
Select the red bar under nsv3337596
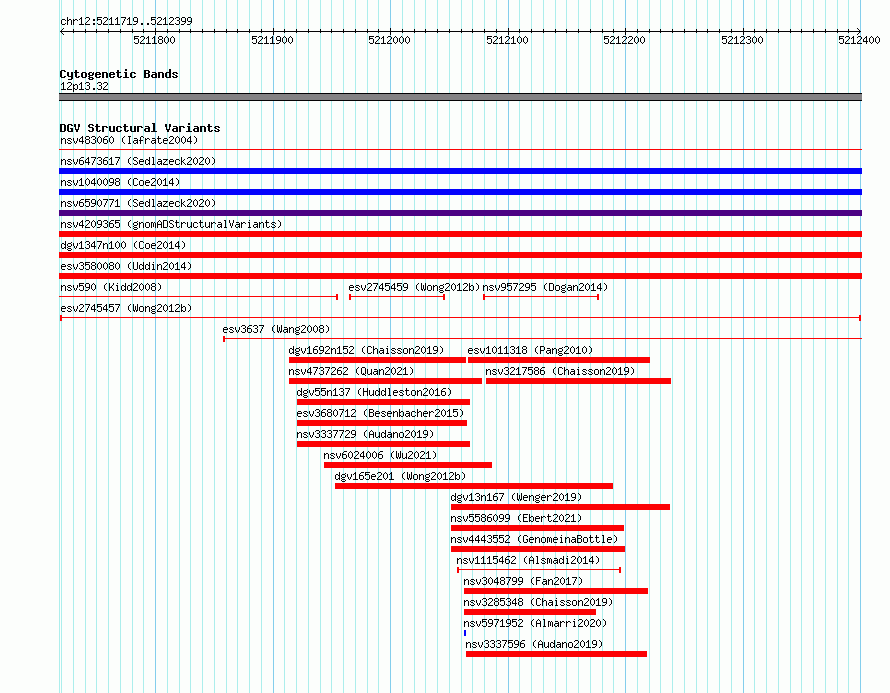[556, 654]
